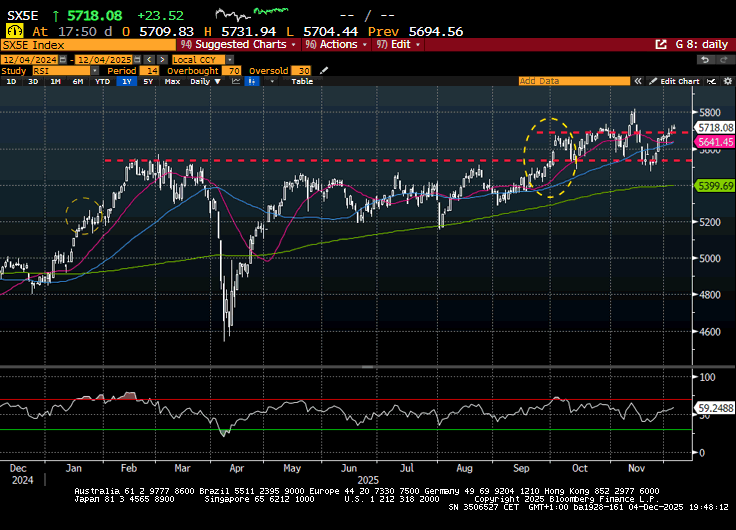The image size is (736, 530).
Task: Click the redo arrow icon
Action: [722, 59]
